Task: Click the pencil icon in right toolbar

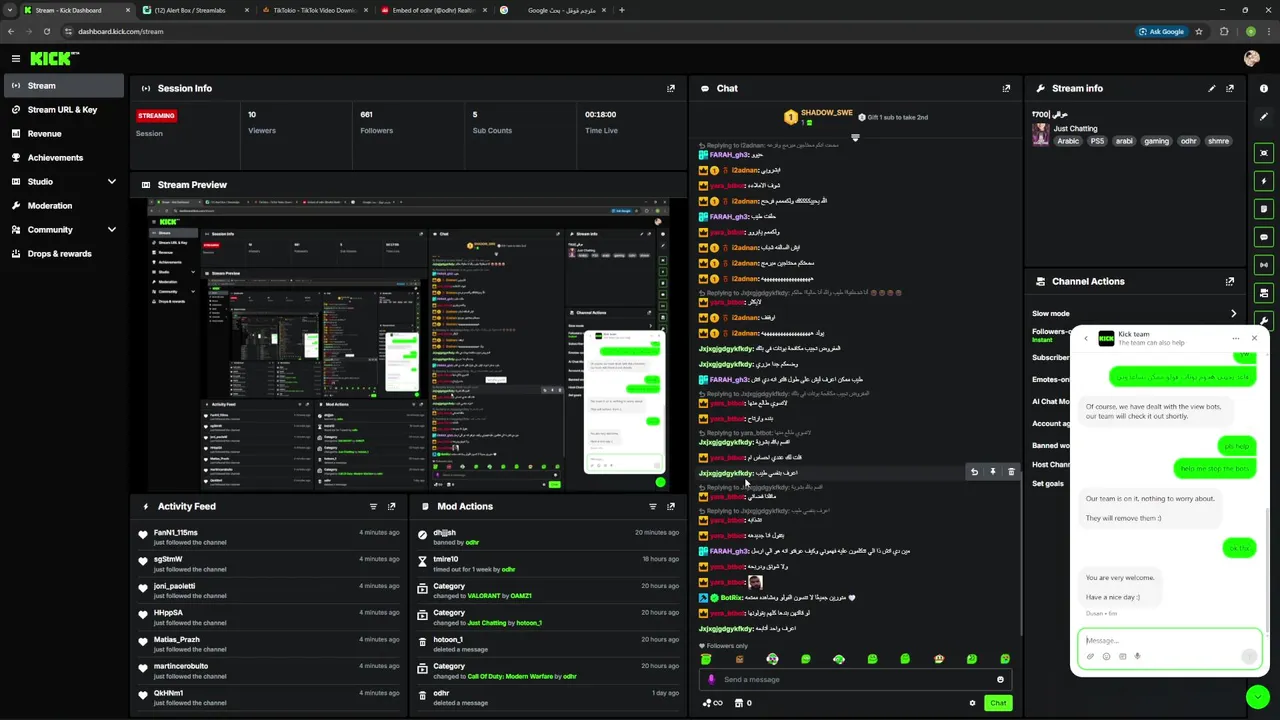Action: 1264,117
